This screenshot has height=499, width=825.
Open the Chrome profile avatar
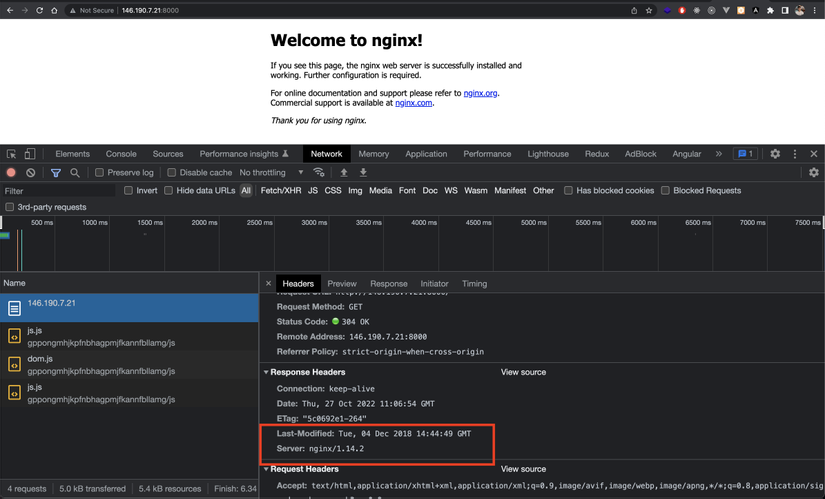[800, 11]
